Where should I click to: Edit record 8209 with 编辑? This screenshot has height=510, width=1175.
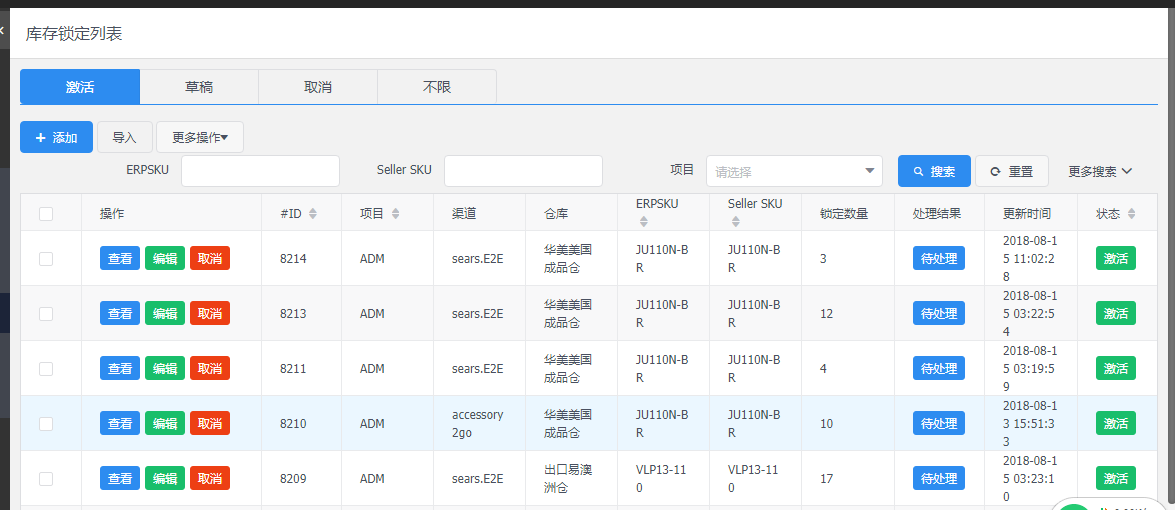click(165, 479)
